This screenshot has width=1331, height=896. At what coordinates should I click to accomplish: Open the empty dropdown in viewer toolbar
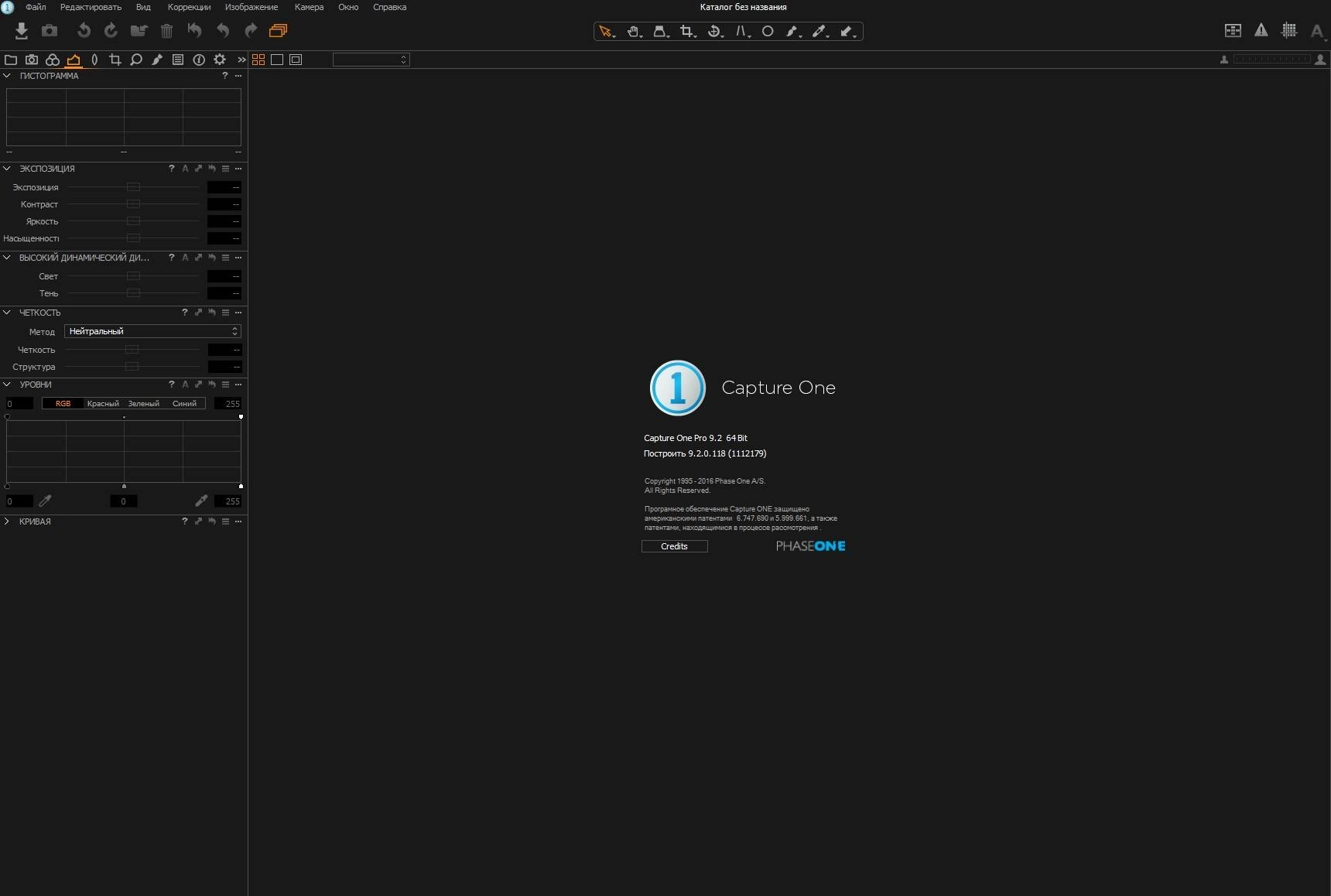[371, 60]
